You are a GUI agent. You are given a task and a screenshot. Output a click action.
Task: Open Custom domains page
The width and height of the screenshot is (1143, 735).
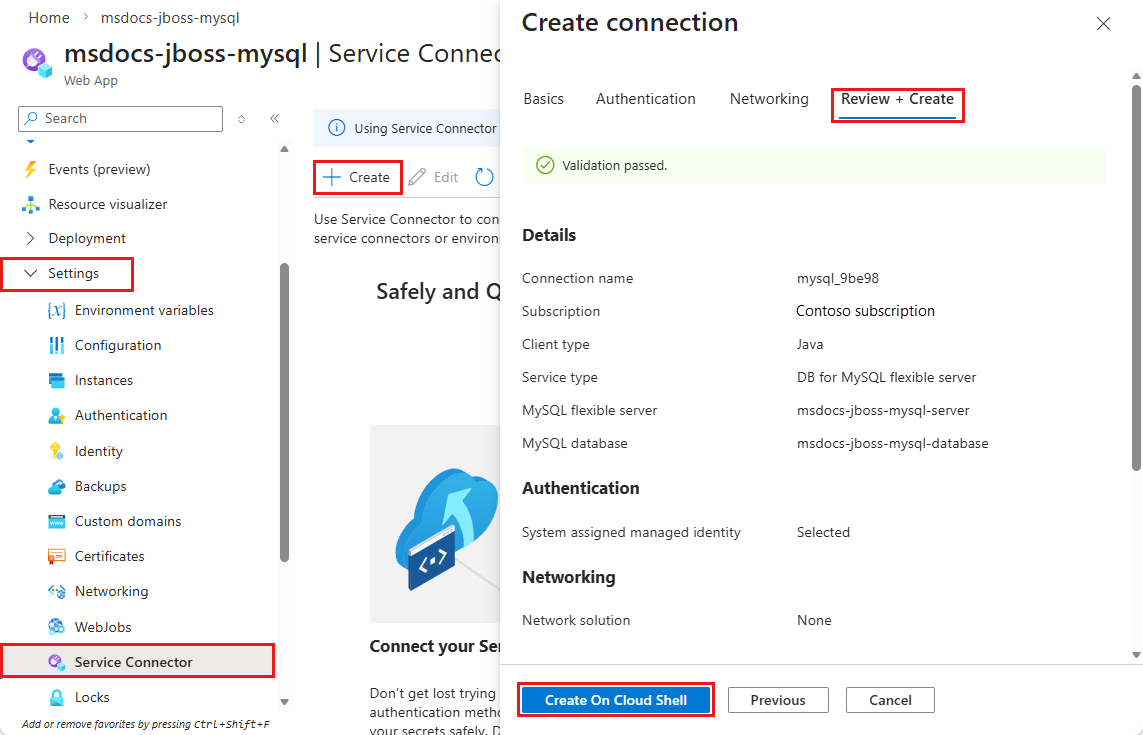tap(128, 521)
